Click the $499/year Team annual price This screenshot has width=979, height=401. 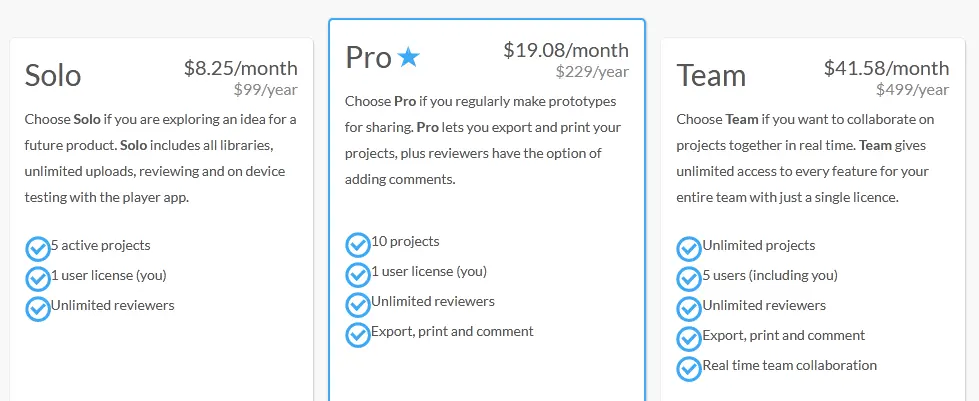point(912,90)
